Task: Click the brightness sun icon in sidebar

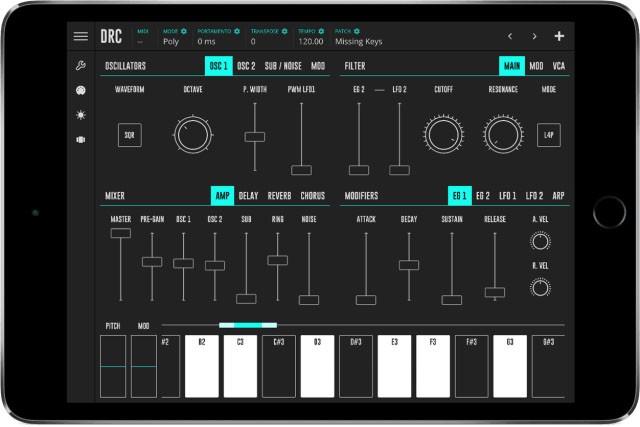Action: pos(81,114)
